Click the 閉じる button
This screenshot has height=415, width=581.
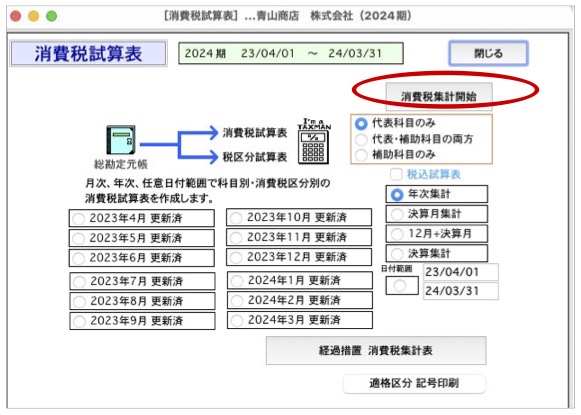click(x=488, y=53)
